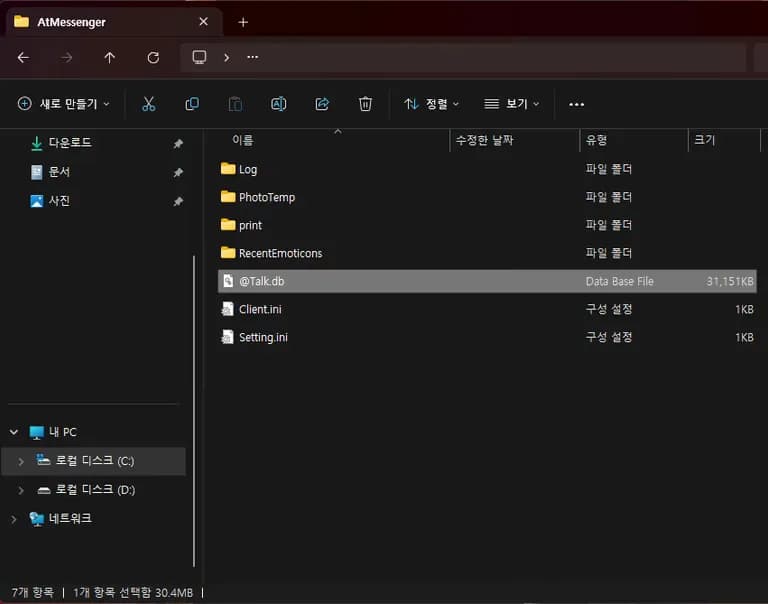
Task: Select the @Talk.db database file
Action: pyautogui.click(x=261, y=282)
